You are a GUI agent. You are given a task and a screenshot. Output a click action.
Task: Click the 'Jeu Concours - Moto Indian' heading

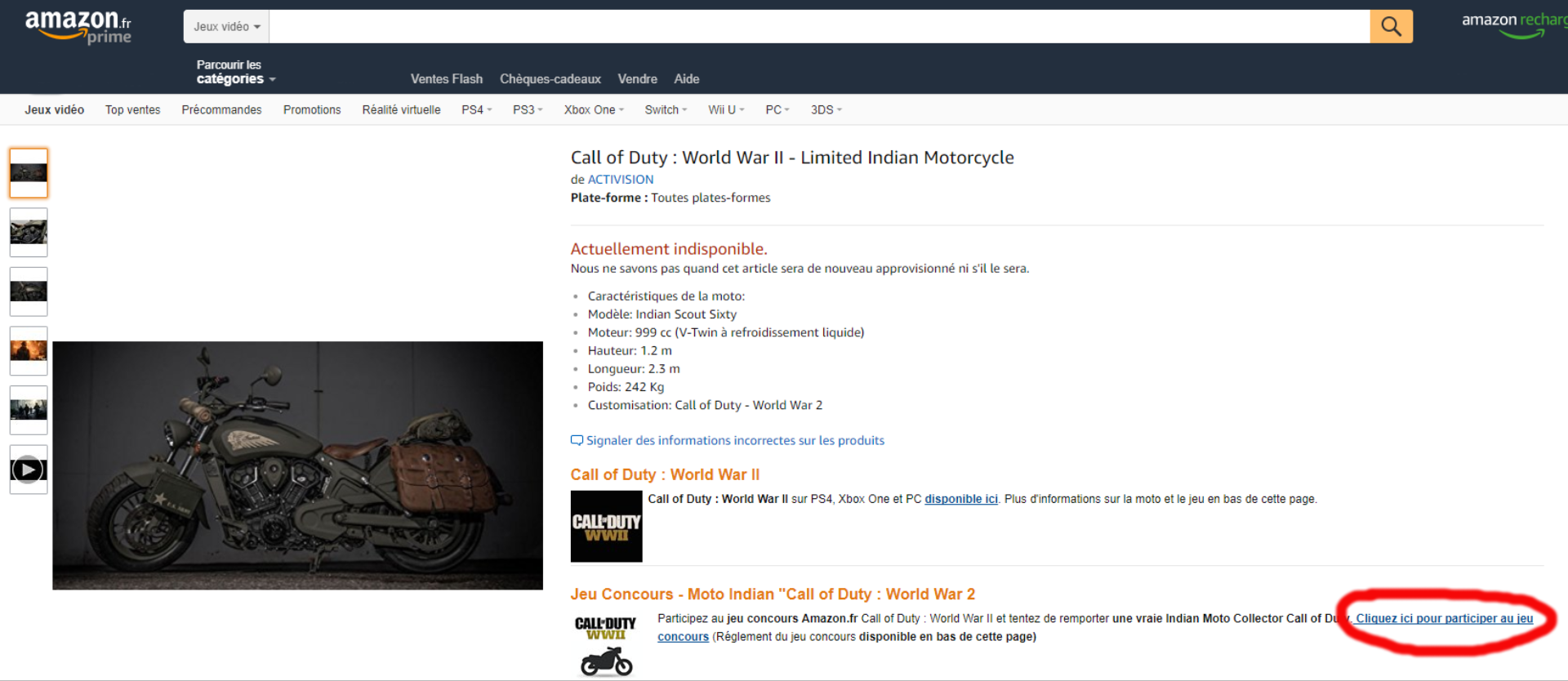coord(773,594)
